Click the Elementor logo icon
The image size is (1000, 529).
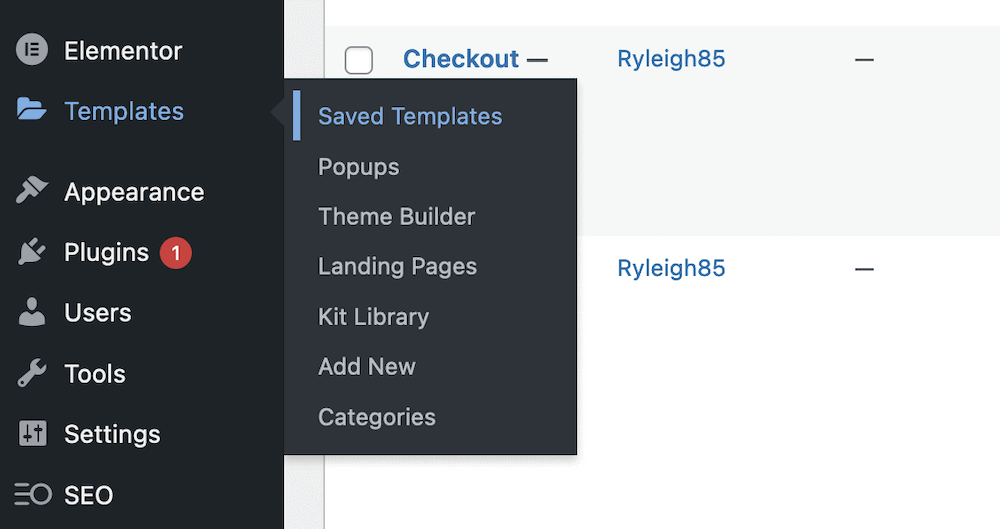point(32,50)
